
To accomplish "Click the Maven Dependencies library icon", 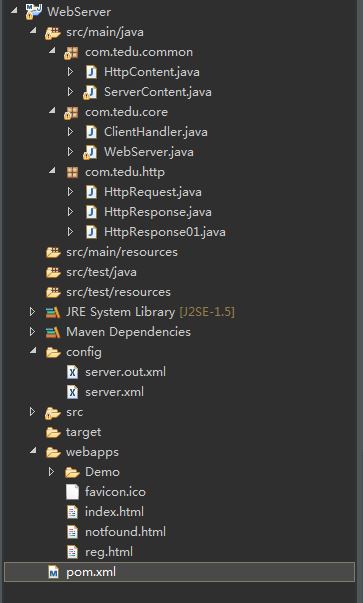I will [x=53, y=332].
